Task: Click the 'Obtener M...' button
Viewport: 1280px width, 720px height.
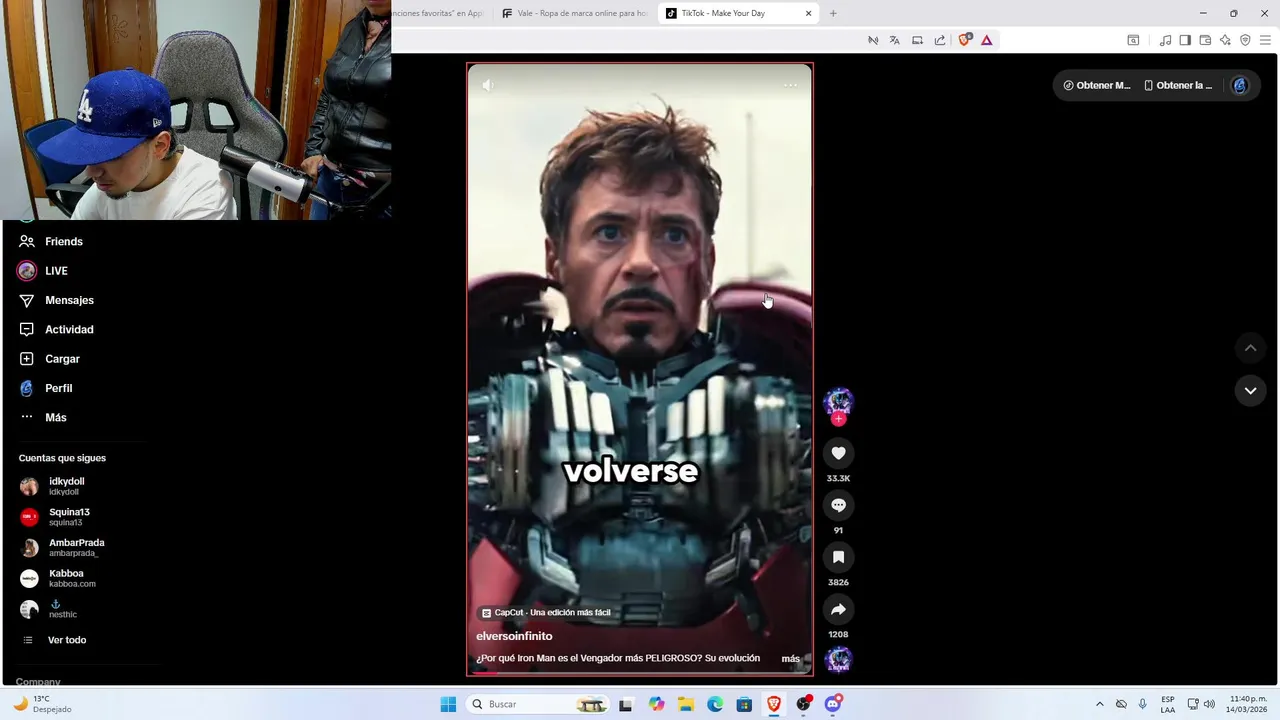Action: [1097, 85]
